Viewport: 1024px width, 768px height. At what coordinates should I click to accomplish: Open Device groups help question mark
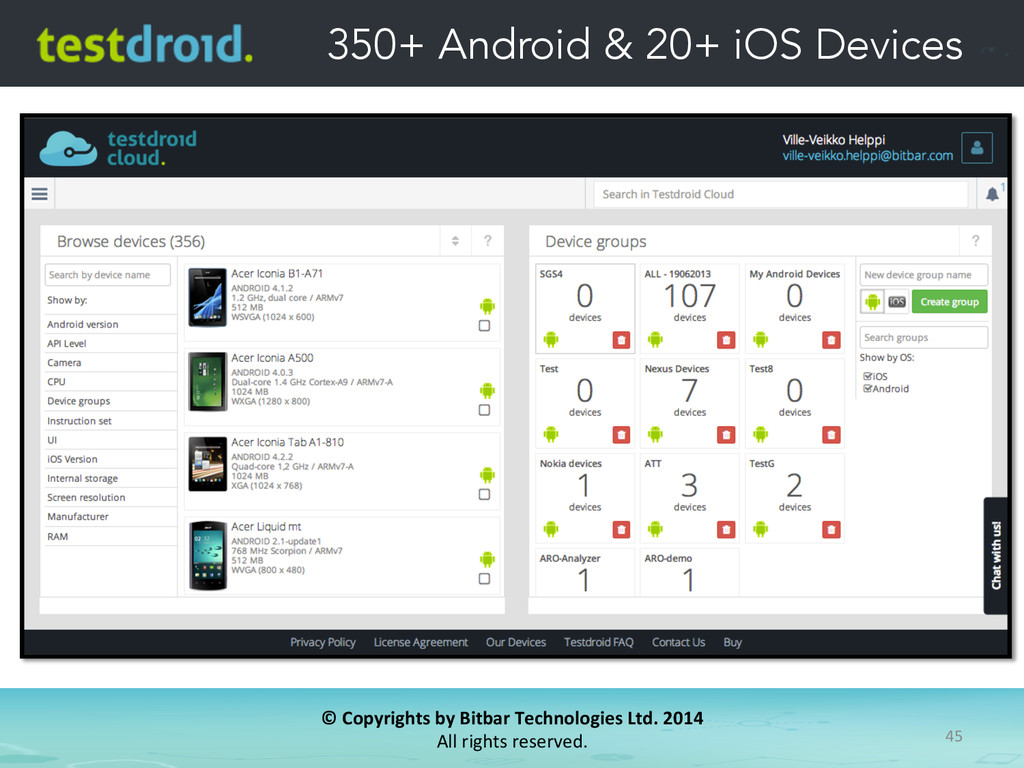[x=975, y=241]
